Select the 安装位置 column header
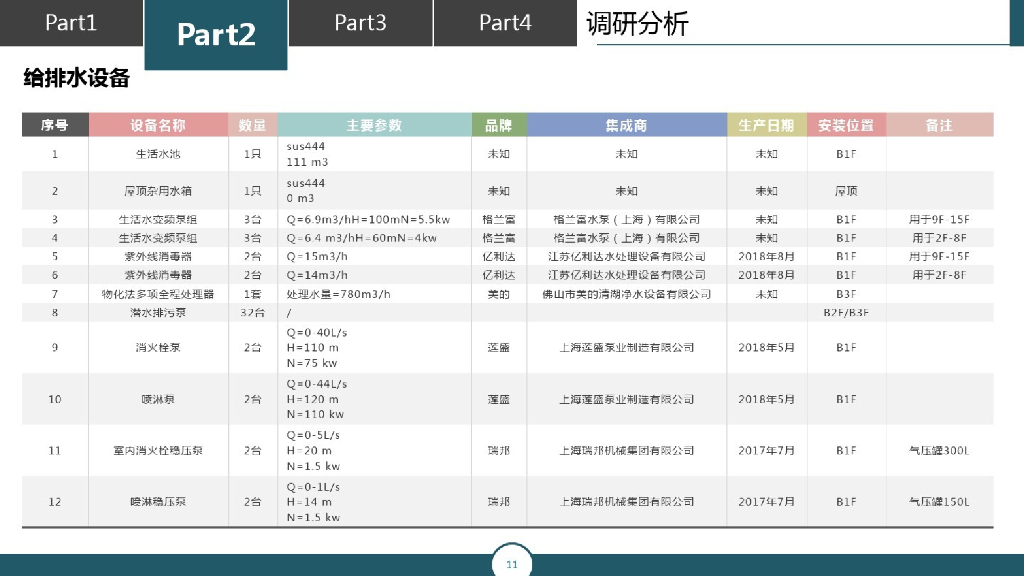1024x576 pixels. (846, 125)
